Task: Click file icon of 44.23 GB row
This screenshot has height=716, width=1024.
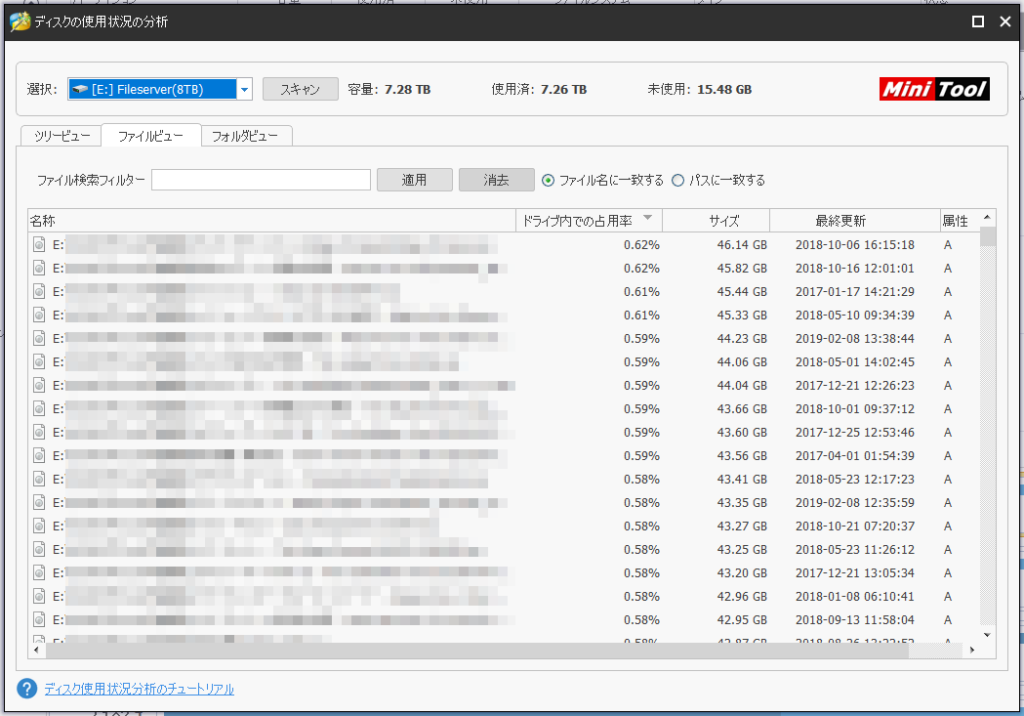Action: [39, 339]
